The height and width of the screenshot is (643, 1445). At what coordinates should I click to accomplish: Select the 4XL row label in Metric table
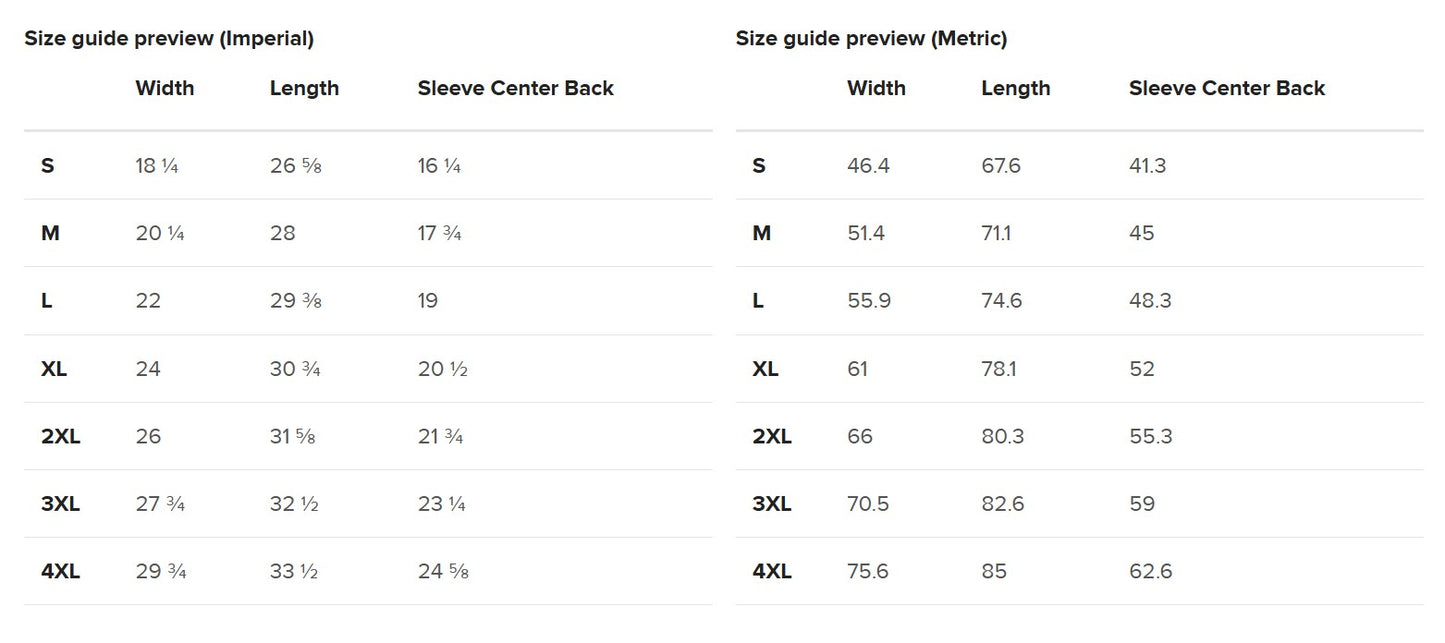click(772, 572)
